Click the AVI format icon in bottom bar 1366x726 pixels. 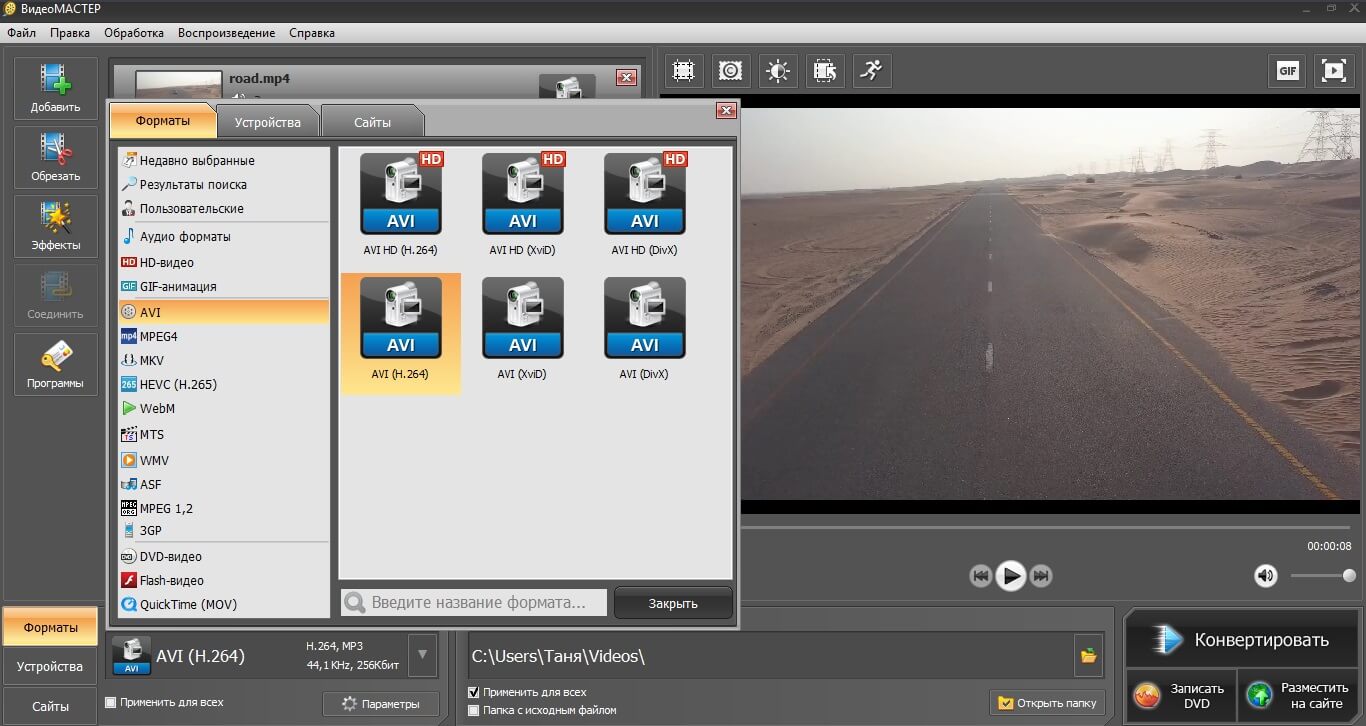[131, 656]
